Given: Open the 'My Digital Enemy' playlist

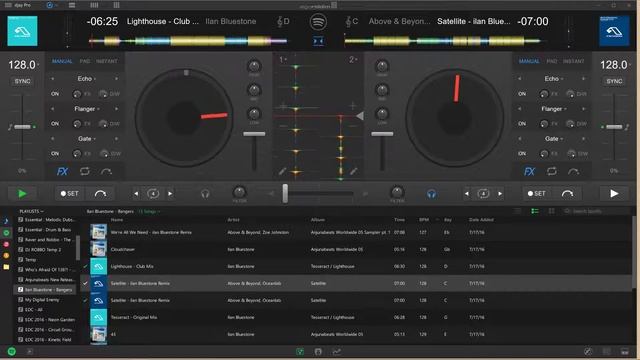Looking at the screenshot, I should (42, 300).
